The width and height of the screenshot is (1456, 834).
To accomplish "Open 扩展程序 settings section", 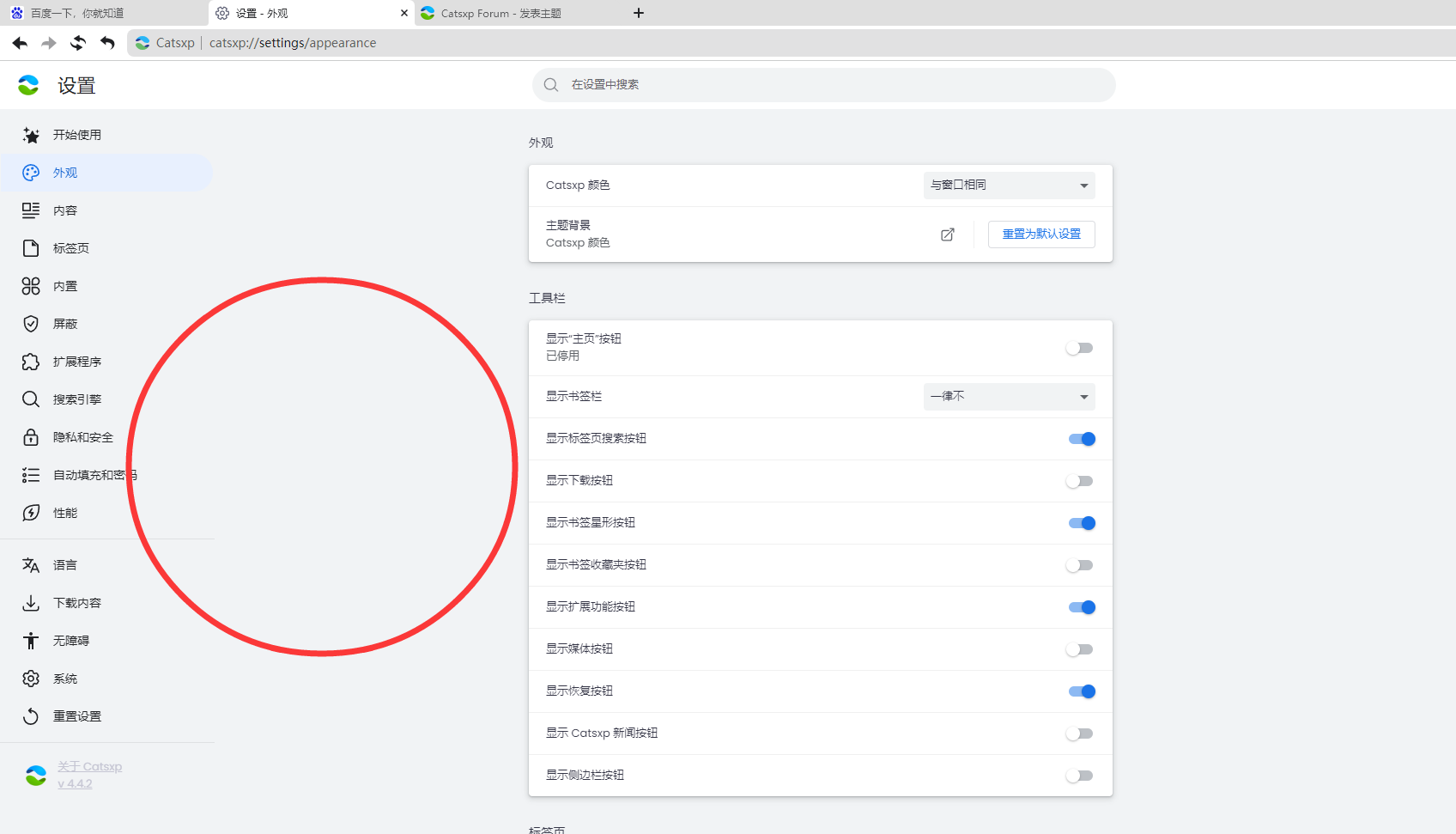I will (x=107, y=362).
